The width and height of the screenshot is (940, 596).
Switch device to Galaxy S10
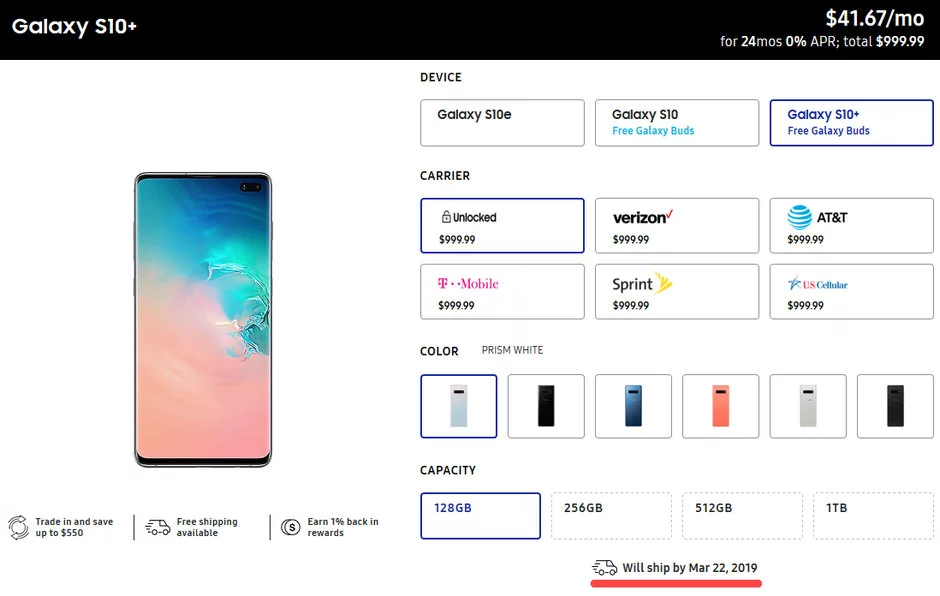(x=677, y=123)
